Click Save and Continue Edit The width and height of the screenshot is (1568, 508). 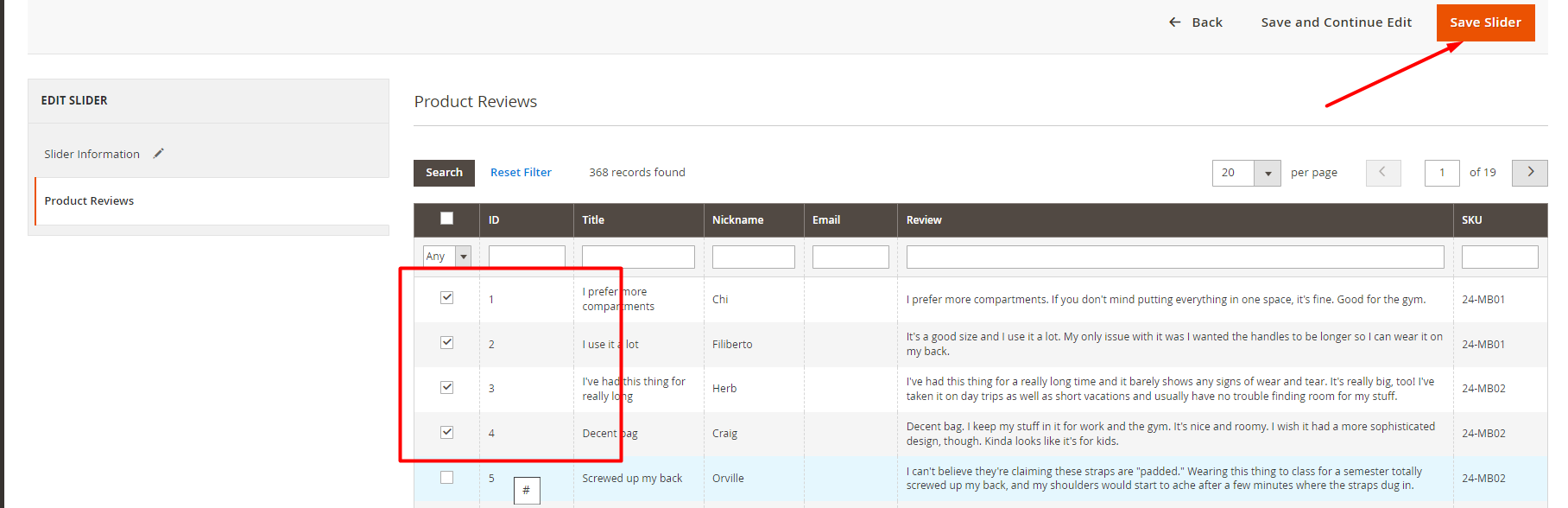[1336, 22]
